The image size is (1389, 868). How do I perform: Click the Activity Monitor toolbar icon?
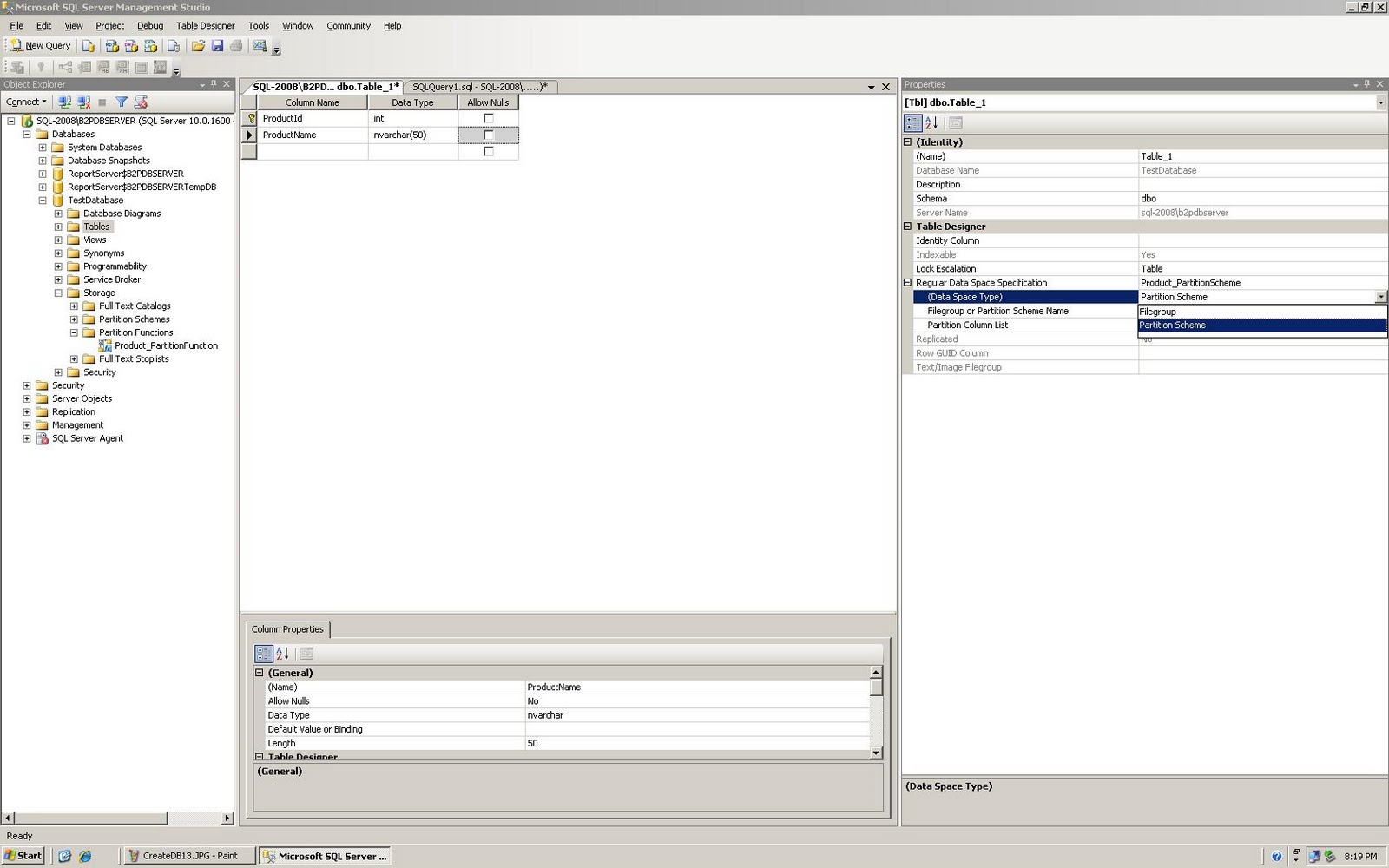click(260, 46)
